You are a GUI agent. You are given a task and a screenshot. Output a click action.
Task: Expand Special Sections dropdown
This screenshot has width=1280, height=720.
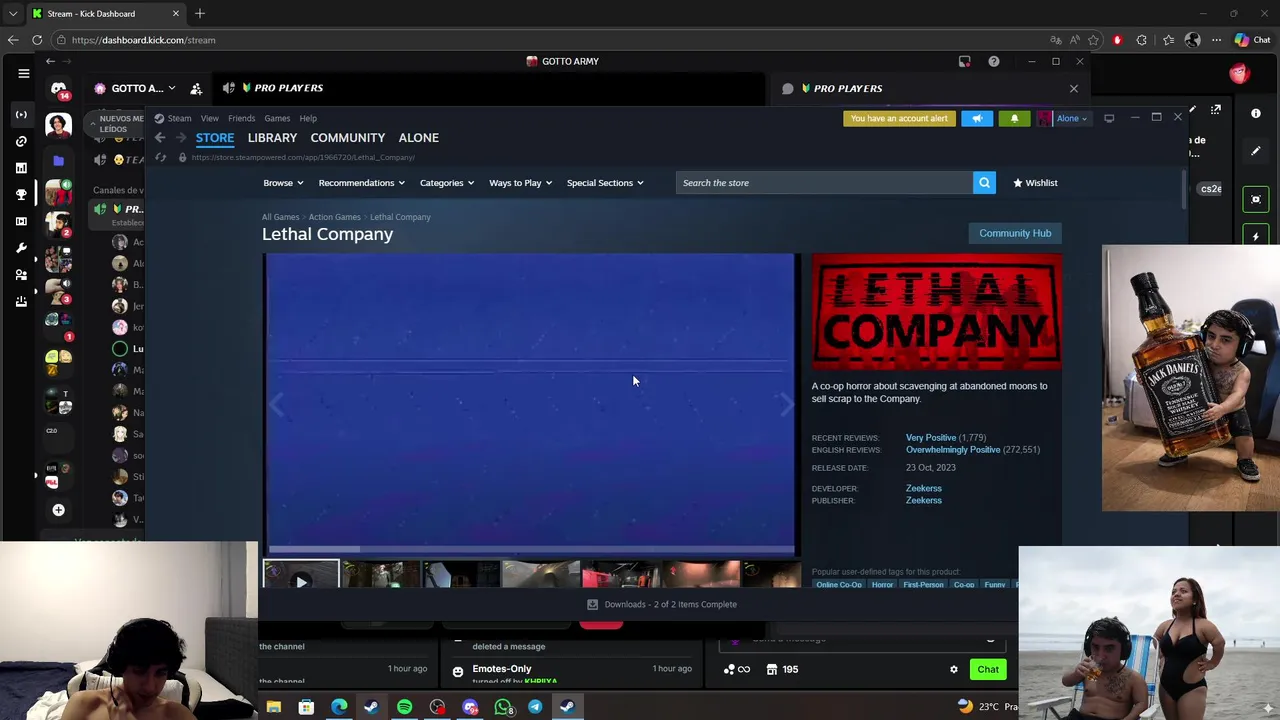[605, 183]
